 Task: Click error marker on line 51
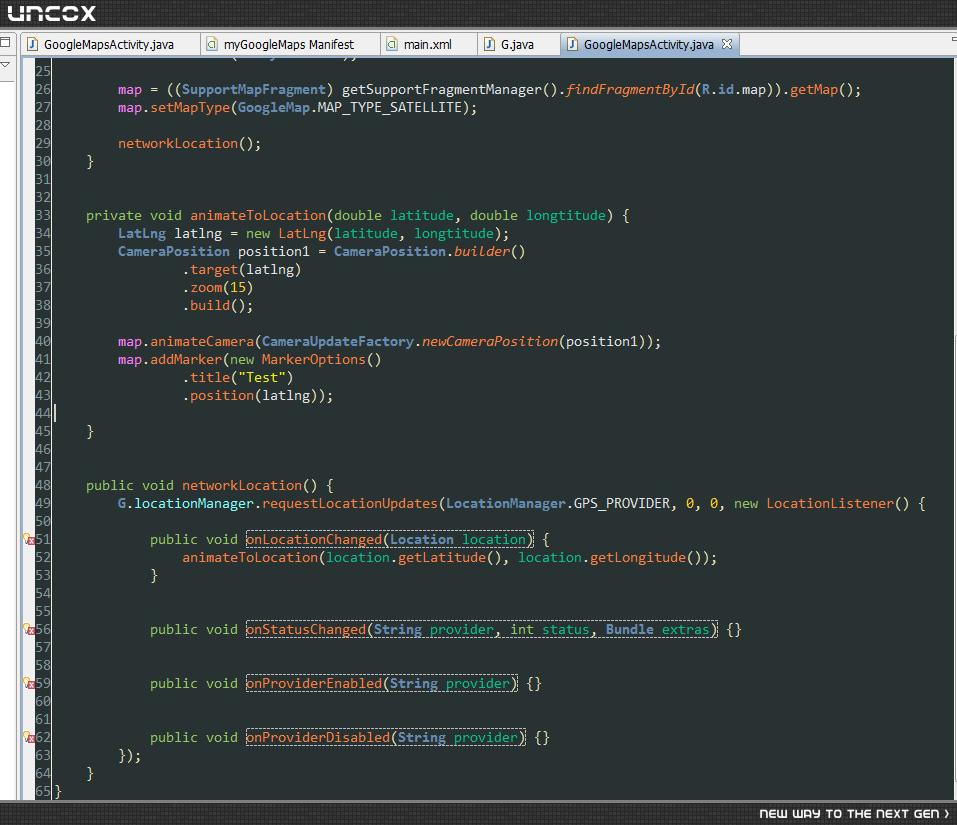pyautogui.click(x=29, y=539)
